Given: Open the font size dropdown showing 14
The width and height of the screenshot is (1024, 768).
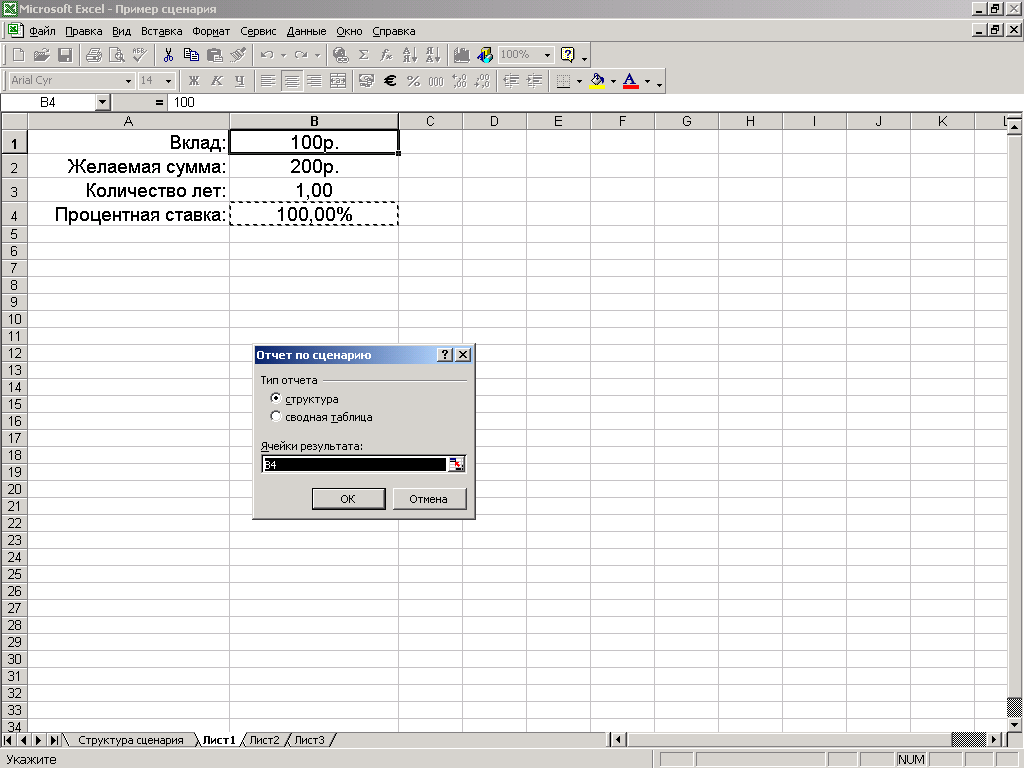Looking at the screenshot, I should (168, 80).
